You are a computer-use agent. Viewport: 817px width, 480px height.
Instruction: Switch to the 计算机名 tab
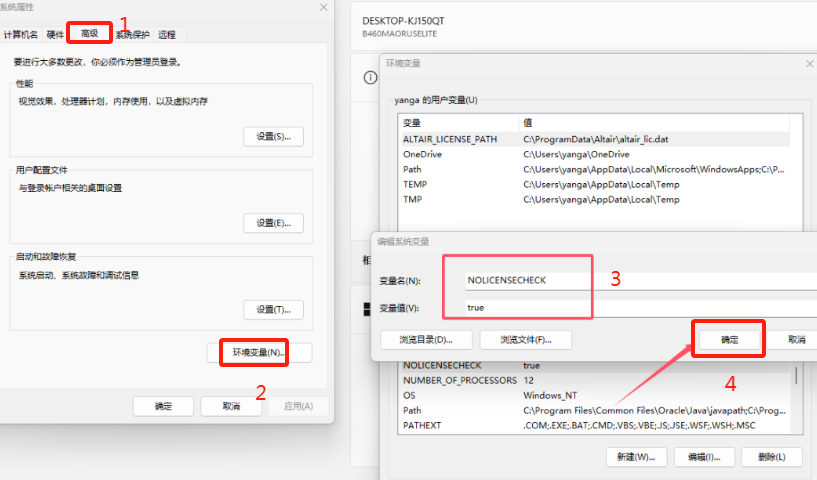(x=20, y=34)
